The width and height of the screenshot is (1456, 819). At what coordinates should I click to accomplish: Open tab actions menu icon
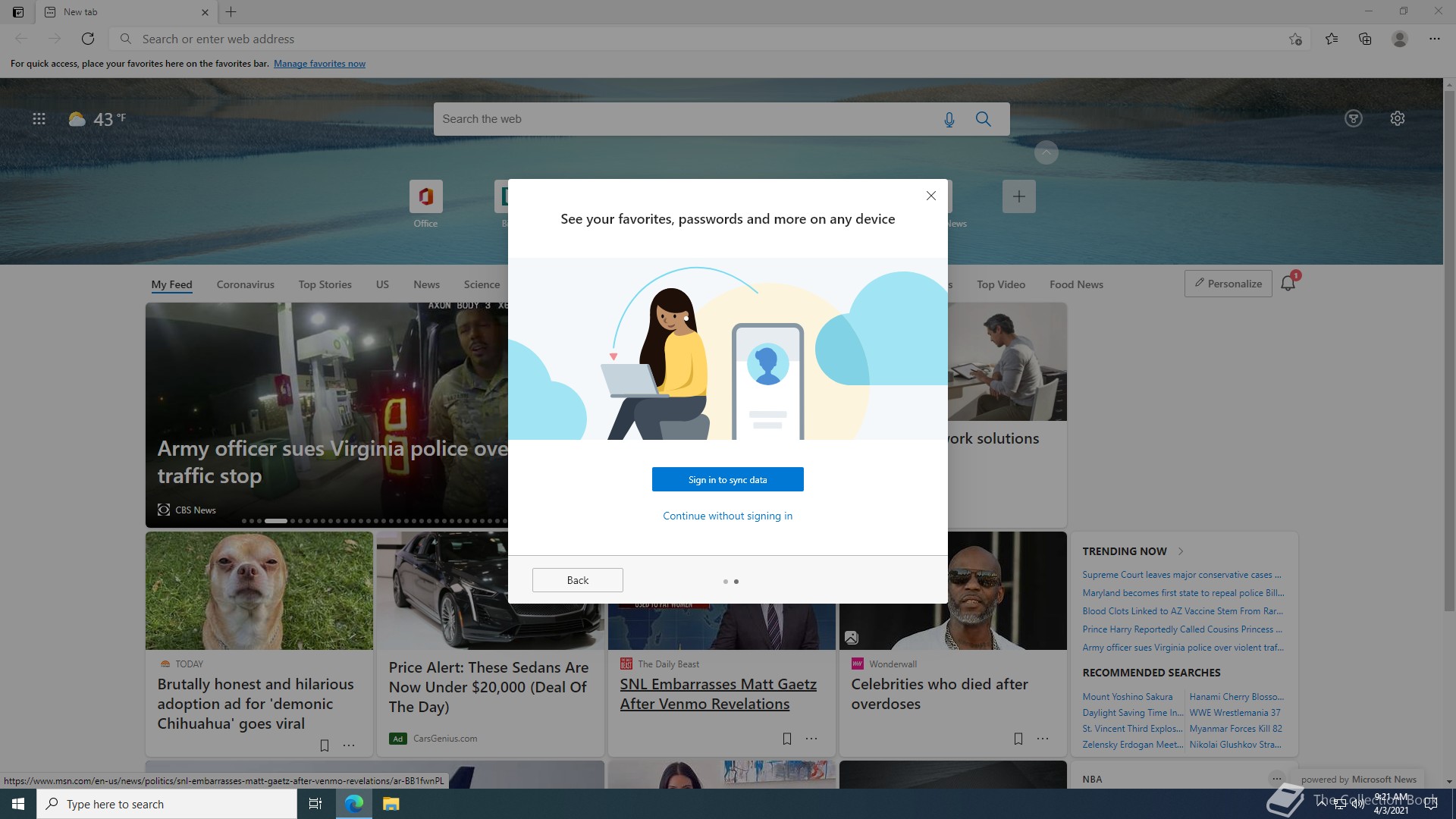click(x=18, y=12)
